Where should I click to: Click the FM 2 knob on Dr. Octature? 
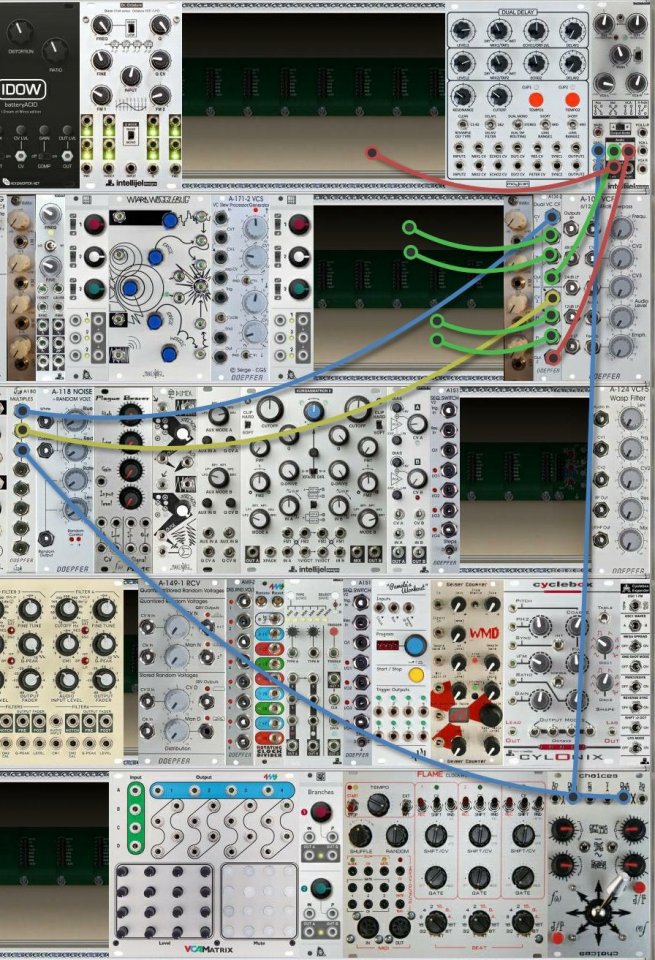[160, 96]
